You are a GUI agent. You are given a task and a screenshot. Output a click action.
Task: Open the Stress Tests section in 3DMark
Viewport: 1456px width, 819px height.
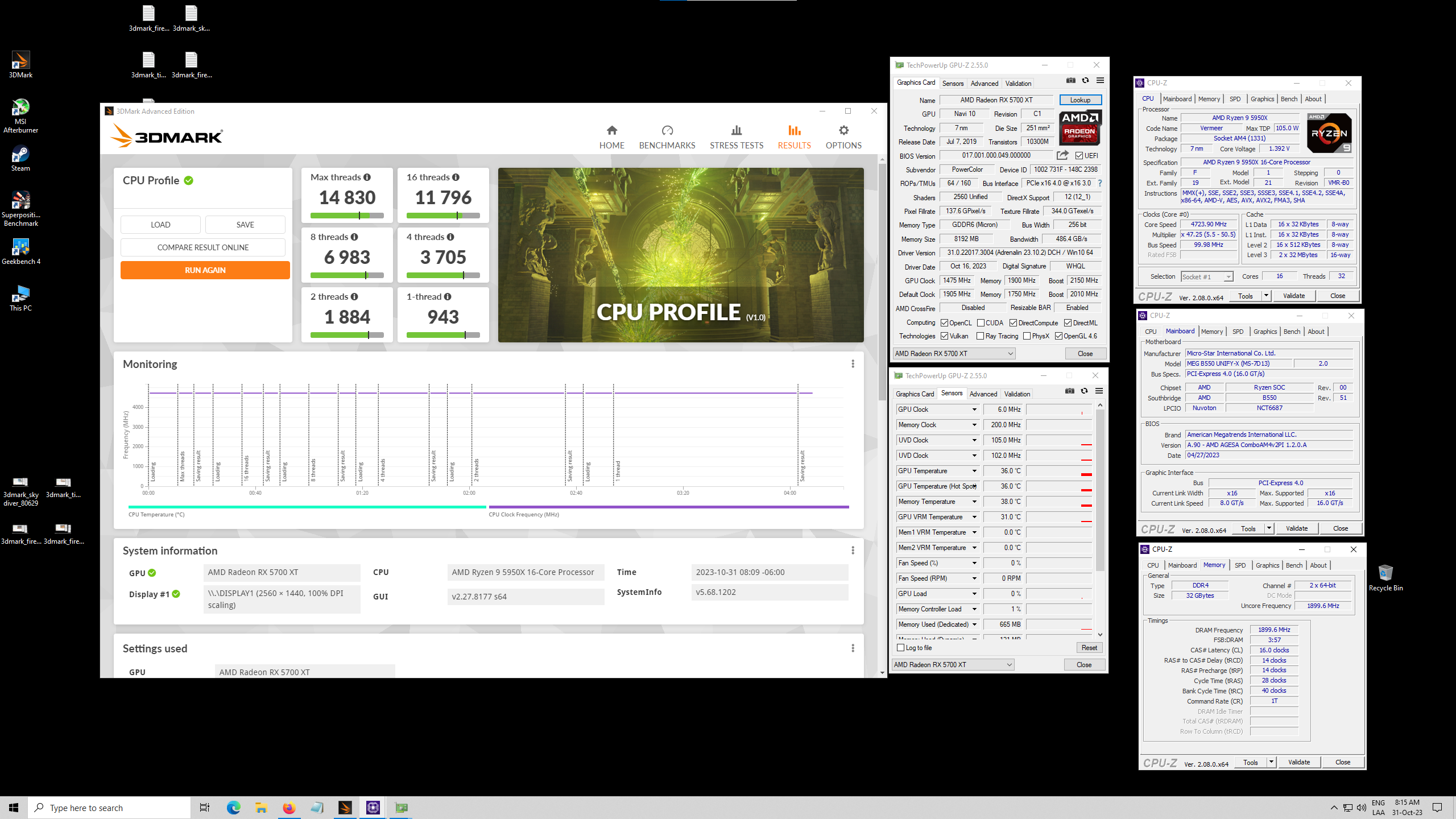tap(736, 137)
